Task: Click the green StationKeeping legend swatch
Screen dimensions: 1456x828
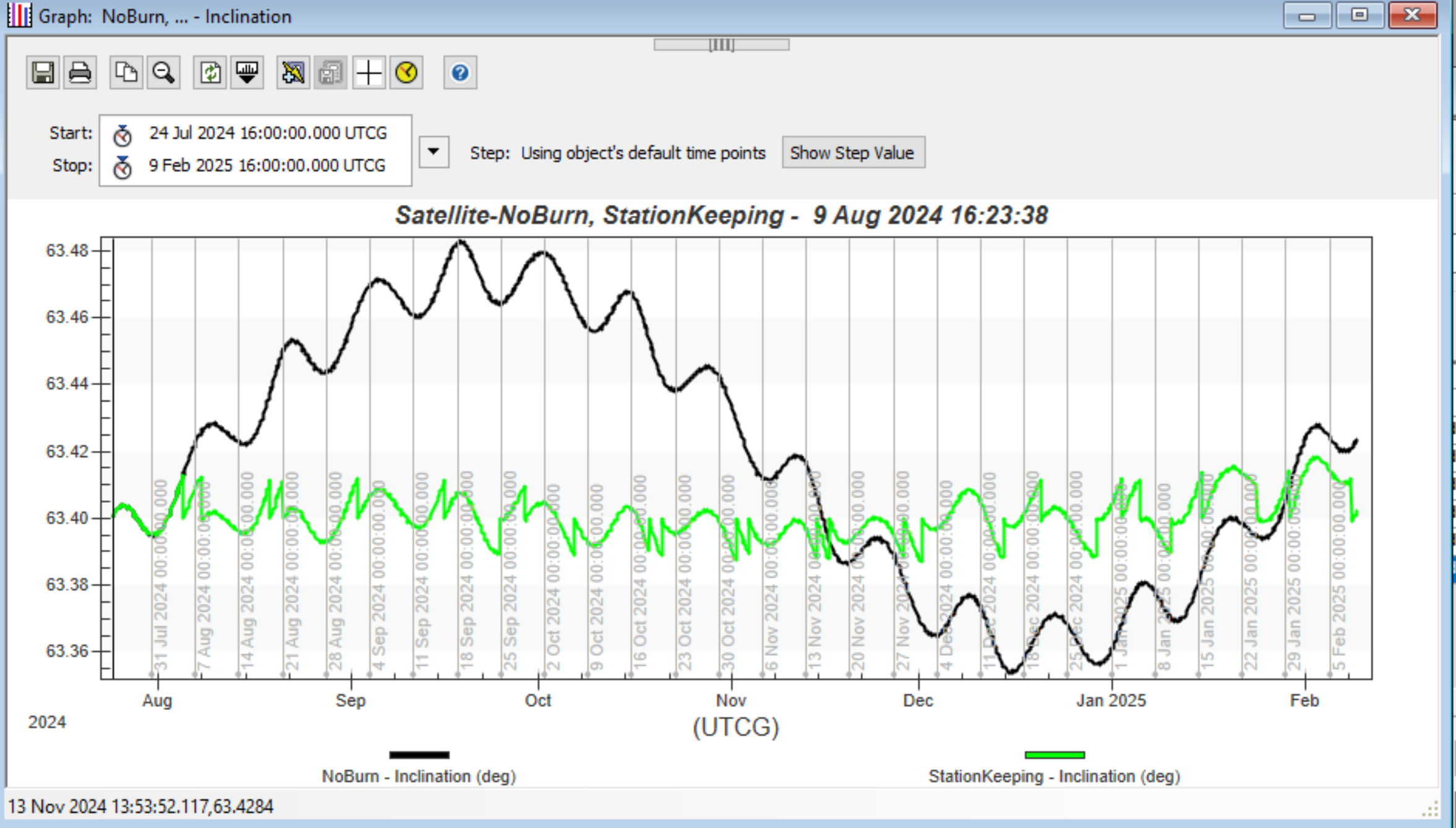Action: [x=1055, y=755]
